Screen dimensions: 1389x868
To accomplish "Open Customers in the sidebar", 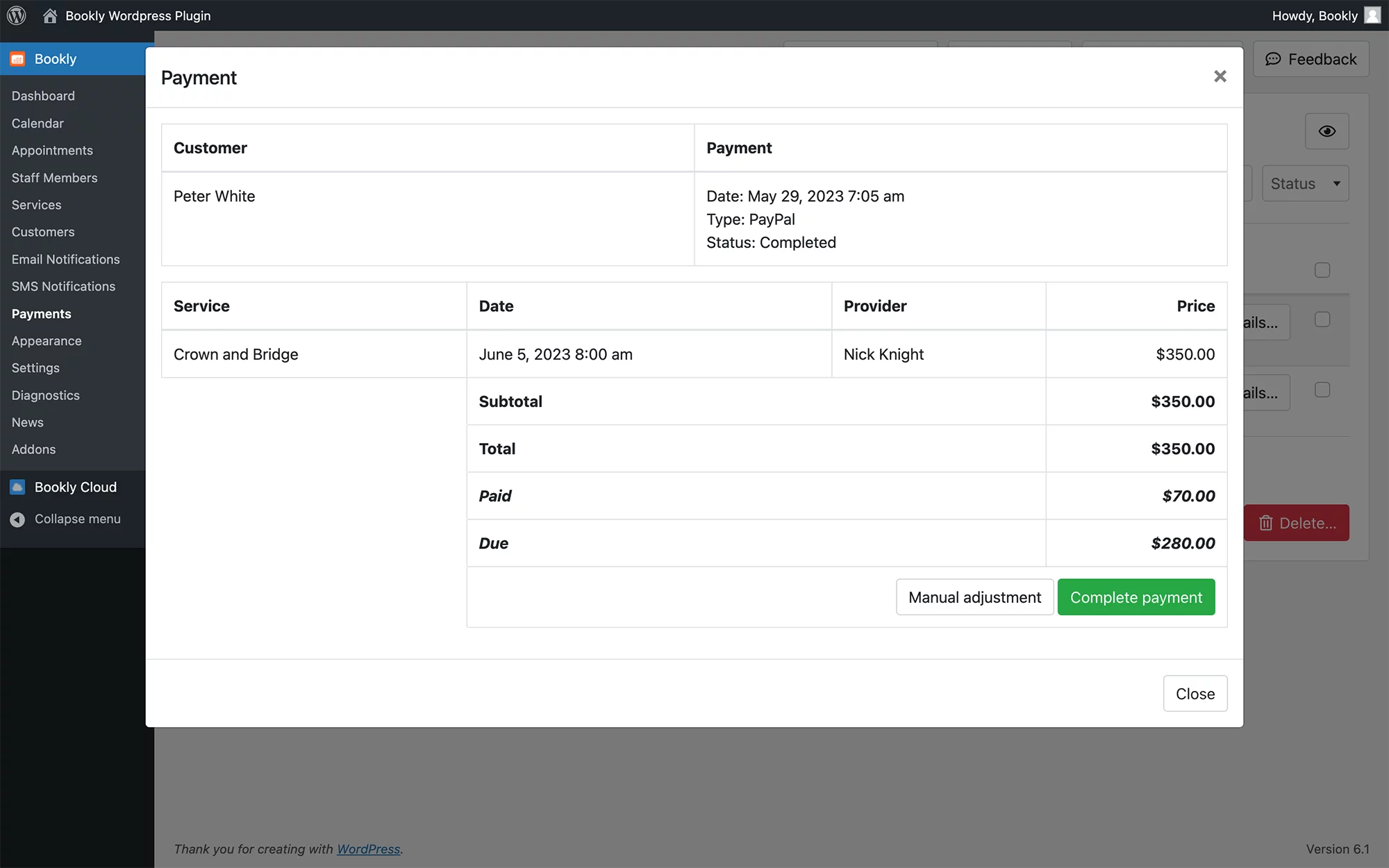I will pos(43,232).
